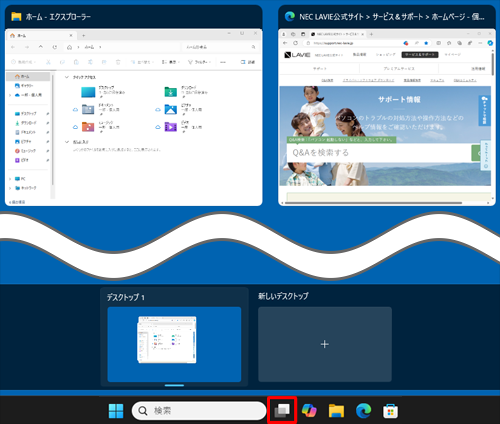
Task: Create a new desktop with plus tile
Action: (325, 344)
